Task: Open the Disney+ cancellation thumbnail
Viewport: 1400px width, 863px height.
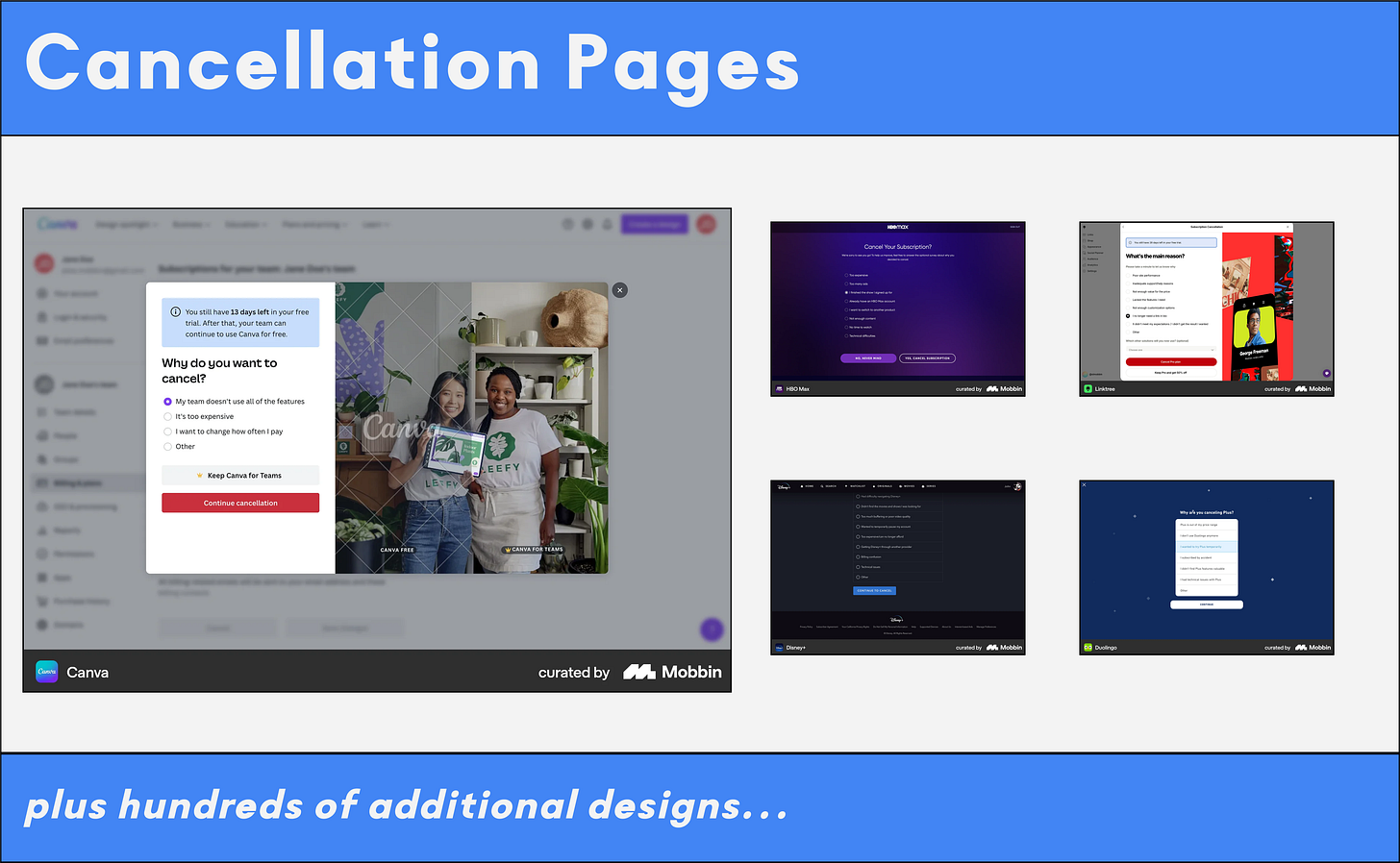Action: click(x=898, y=567)
